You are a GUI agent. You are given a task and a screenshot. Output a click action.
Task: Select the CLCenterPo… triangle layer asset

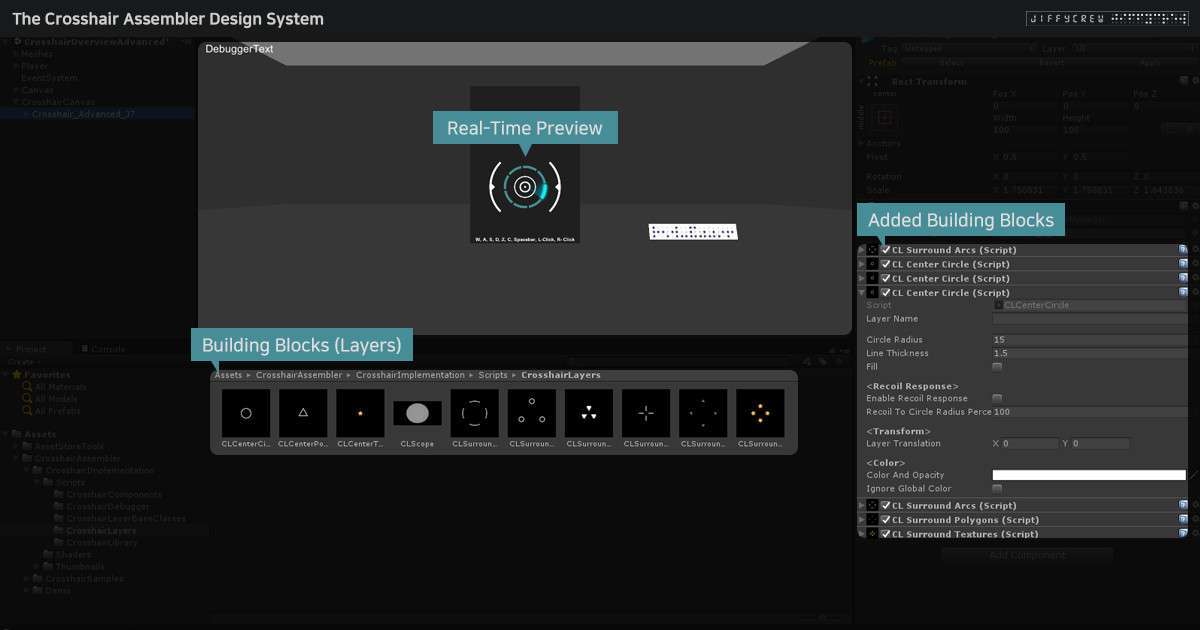click(x=303, y=413)
